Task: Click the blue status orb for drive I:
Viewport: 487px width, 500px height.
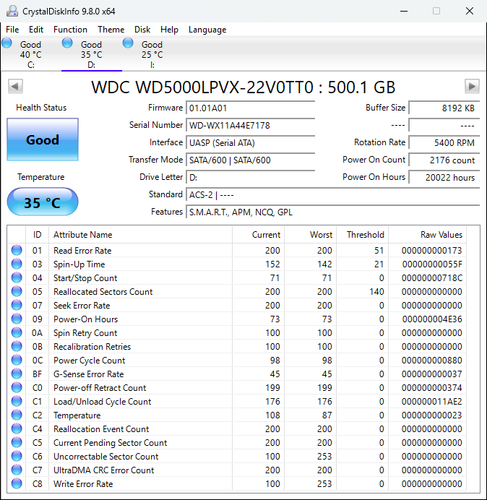Action: 128,43
